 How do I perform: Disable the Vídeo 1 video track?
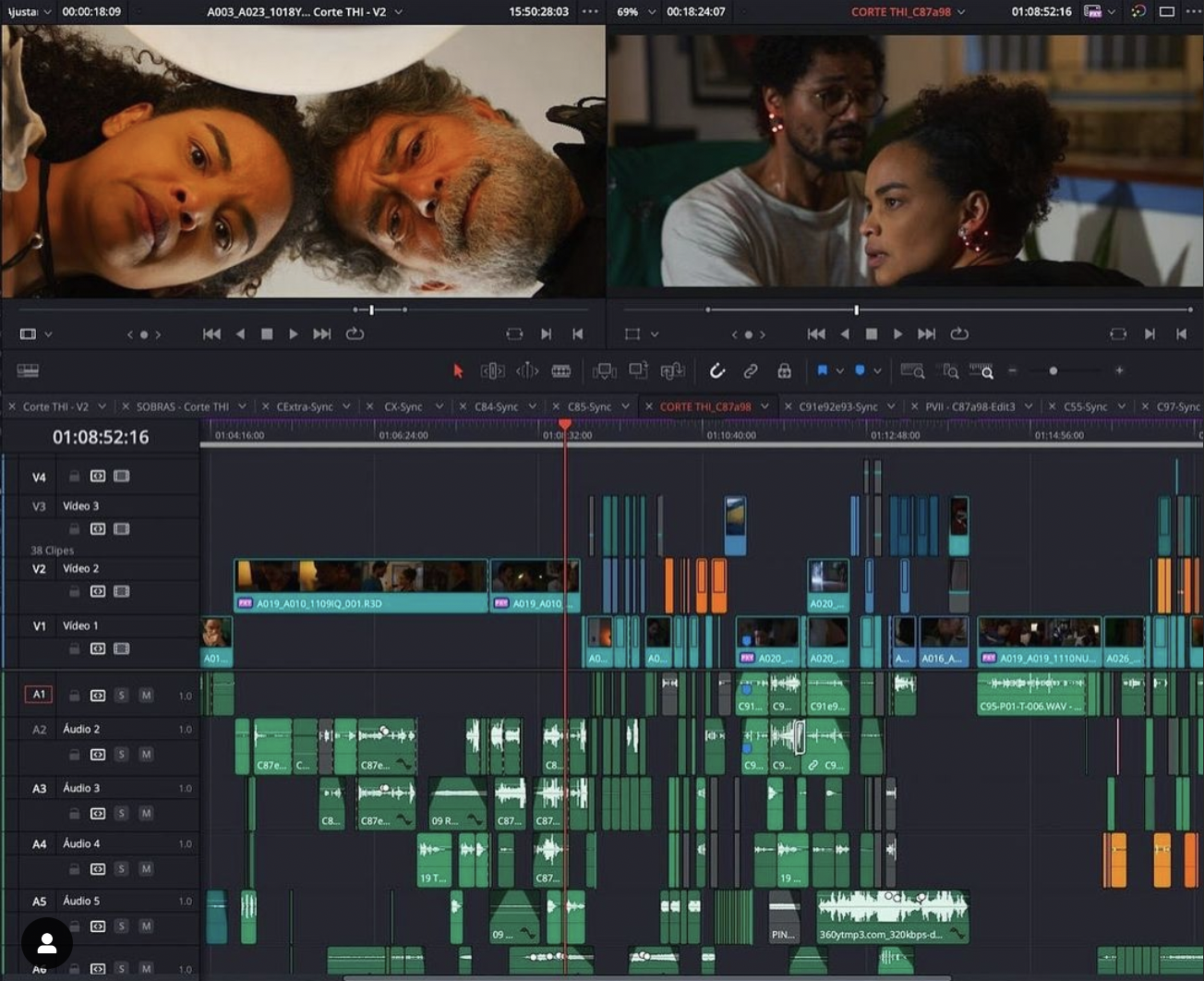click(121, 648)
